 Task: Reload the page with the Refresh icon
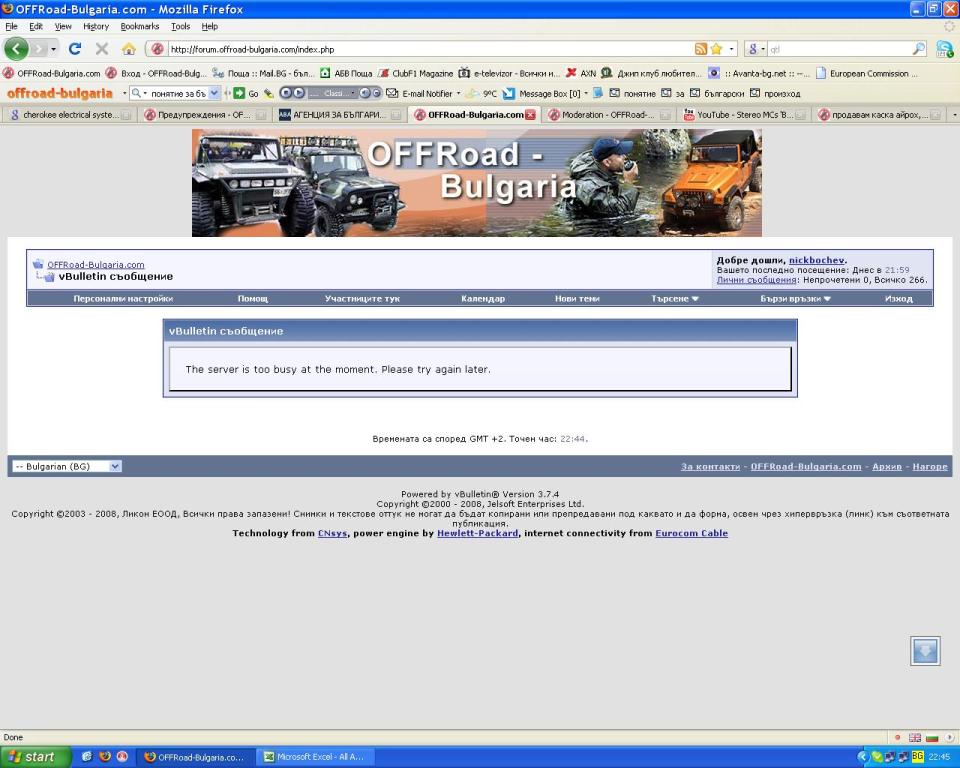(x=75, y=49)
